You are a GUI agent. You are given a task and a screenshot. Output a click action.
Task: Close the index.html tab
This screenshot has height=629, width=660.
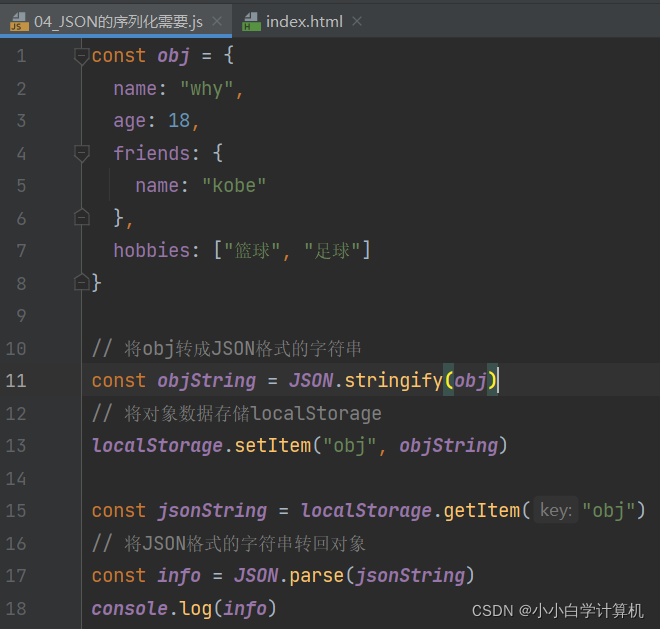click(357, 21)
